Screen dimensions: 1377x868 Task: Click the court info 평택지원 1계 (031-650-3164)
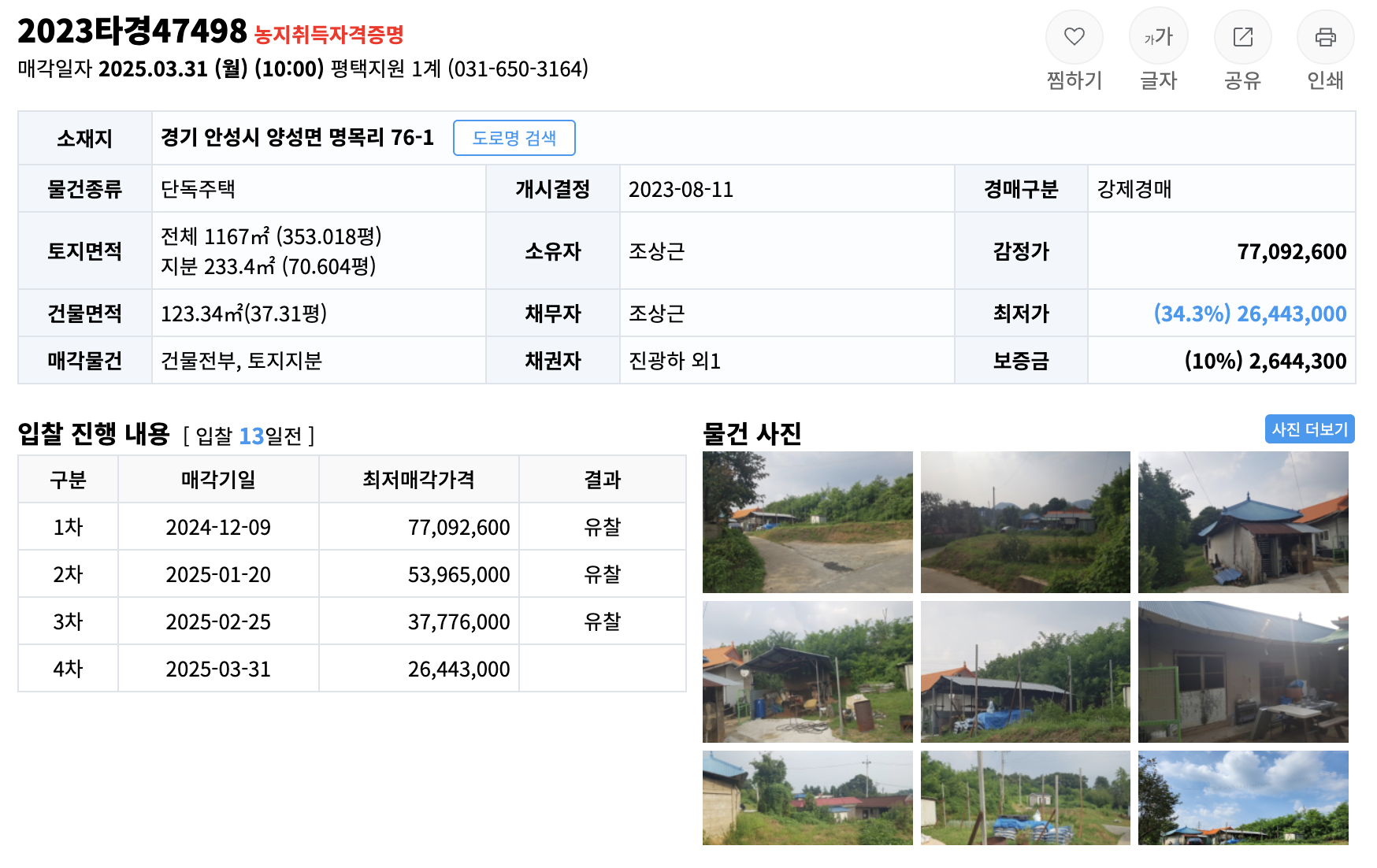tap(459, 69)
